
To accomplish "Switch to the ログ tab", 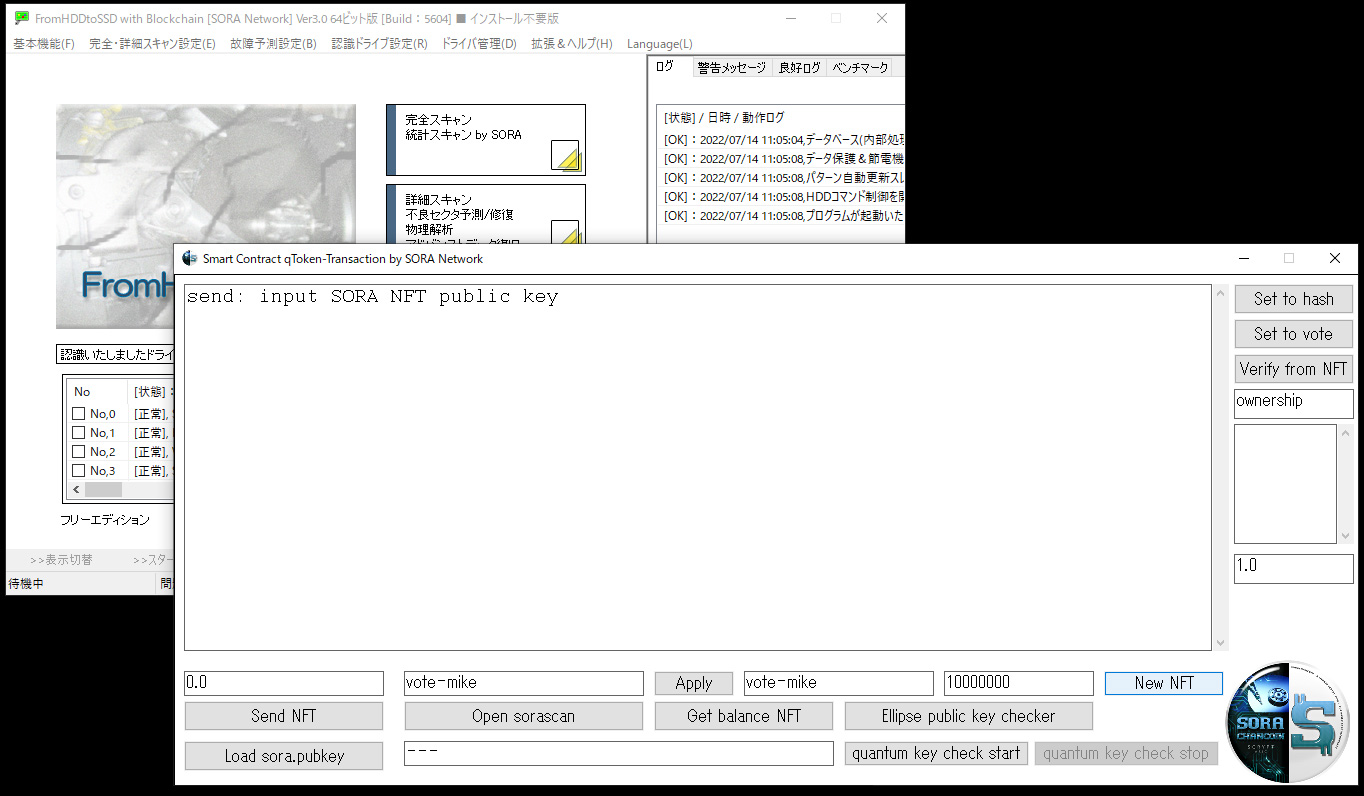I will point(669,66).
